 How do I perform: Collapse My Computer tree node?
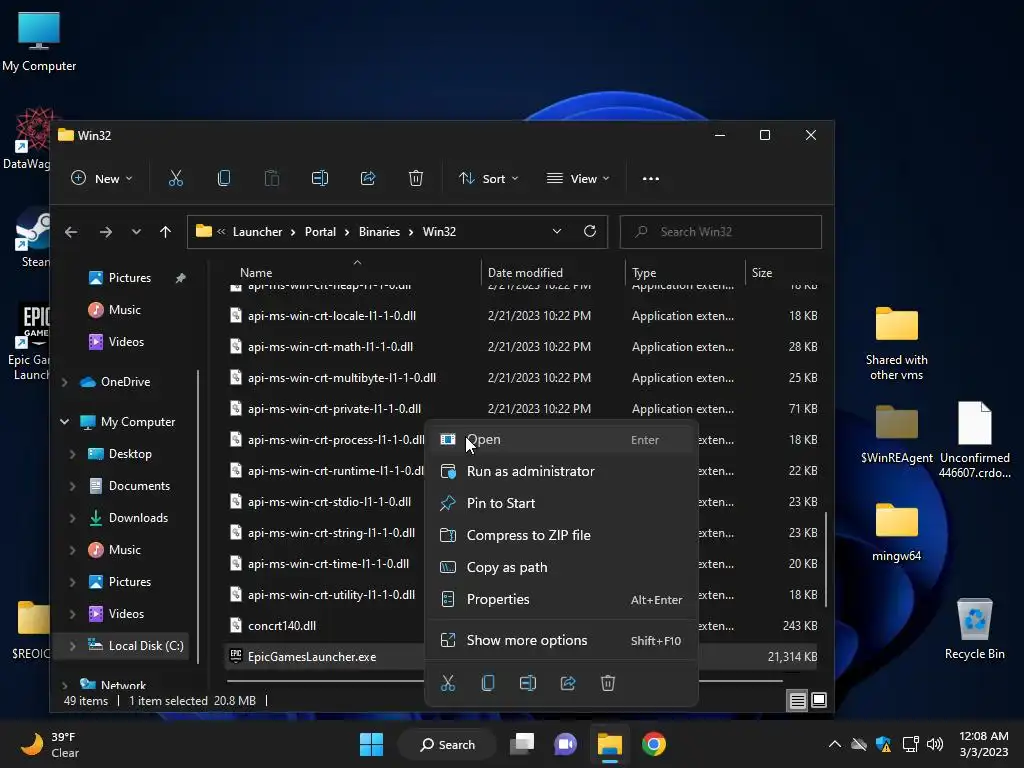pyautogui.click(x=65, y=422)
